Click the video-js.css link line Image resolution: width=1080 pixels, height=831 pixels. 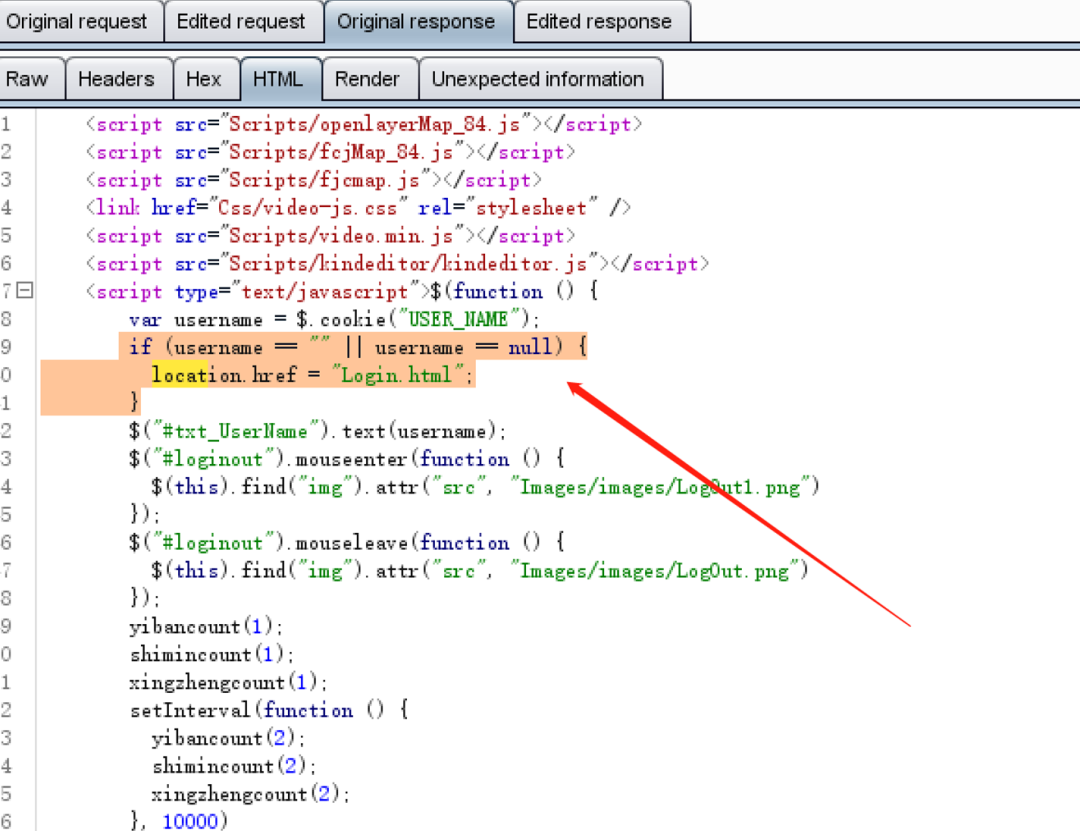pyautogui.click(x=358, y=207)
